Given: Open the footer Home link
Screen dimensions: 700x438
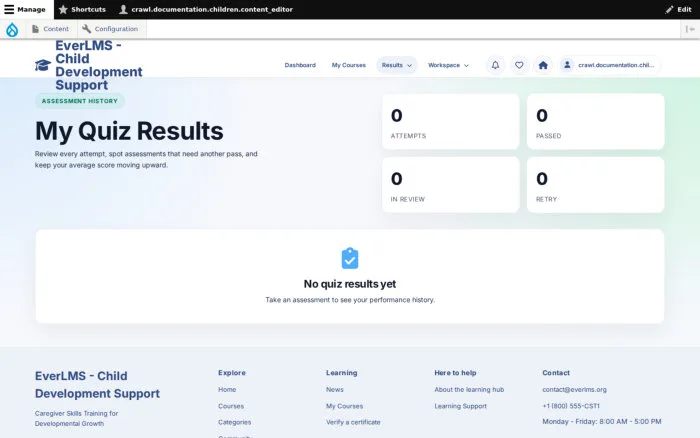Looking at the screenshot, I should [x=227, y=389].
